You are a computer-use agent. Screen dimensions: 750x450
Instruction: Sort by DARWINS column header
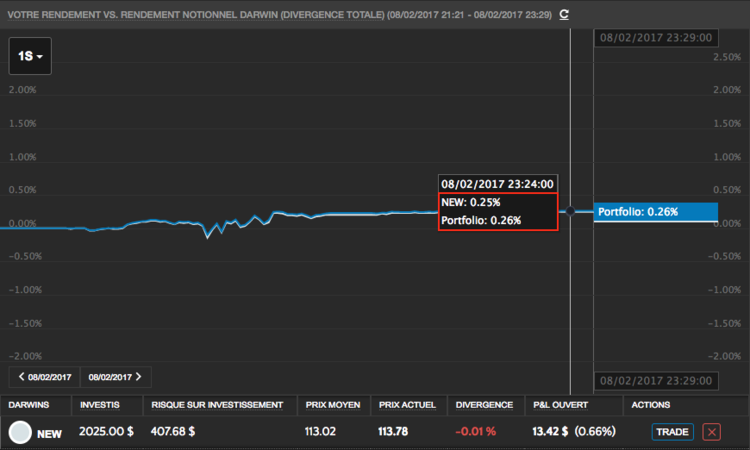pyautogui.click(x=29, y=405)
